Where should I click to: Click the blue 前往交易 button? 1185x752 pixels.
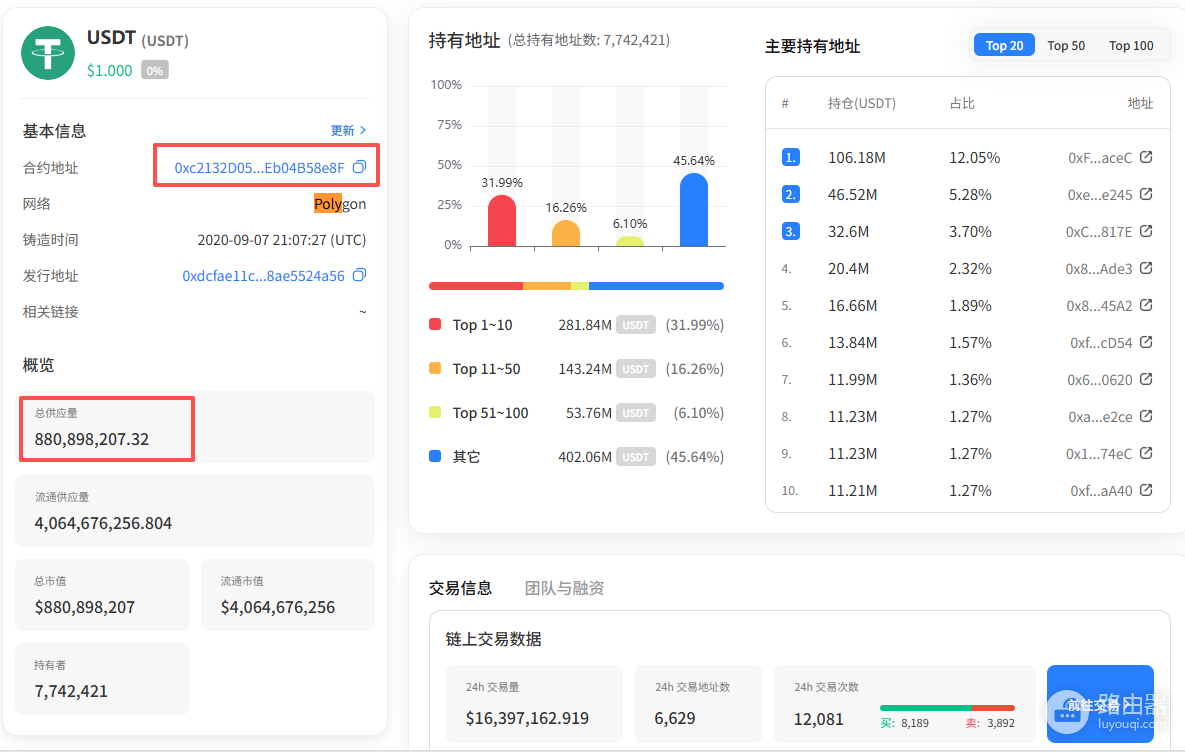(1100, 704)
